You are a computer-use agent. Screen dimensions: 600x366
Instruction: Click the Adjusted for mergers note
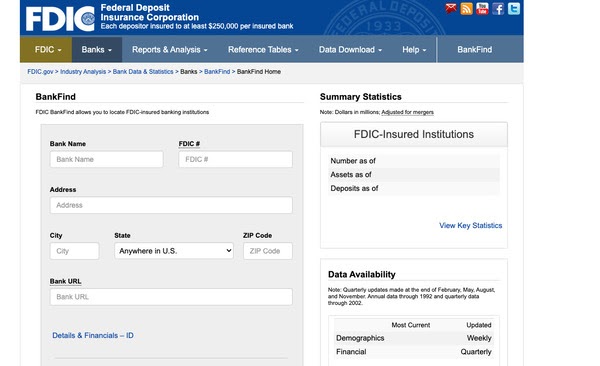[x=408, y=112]
